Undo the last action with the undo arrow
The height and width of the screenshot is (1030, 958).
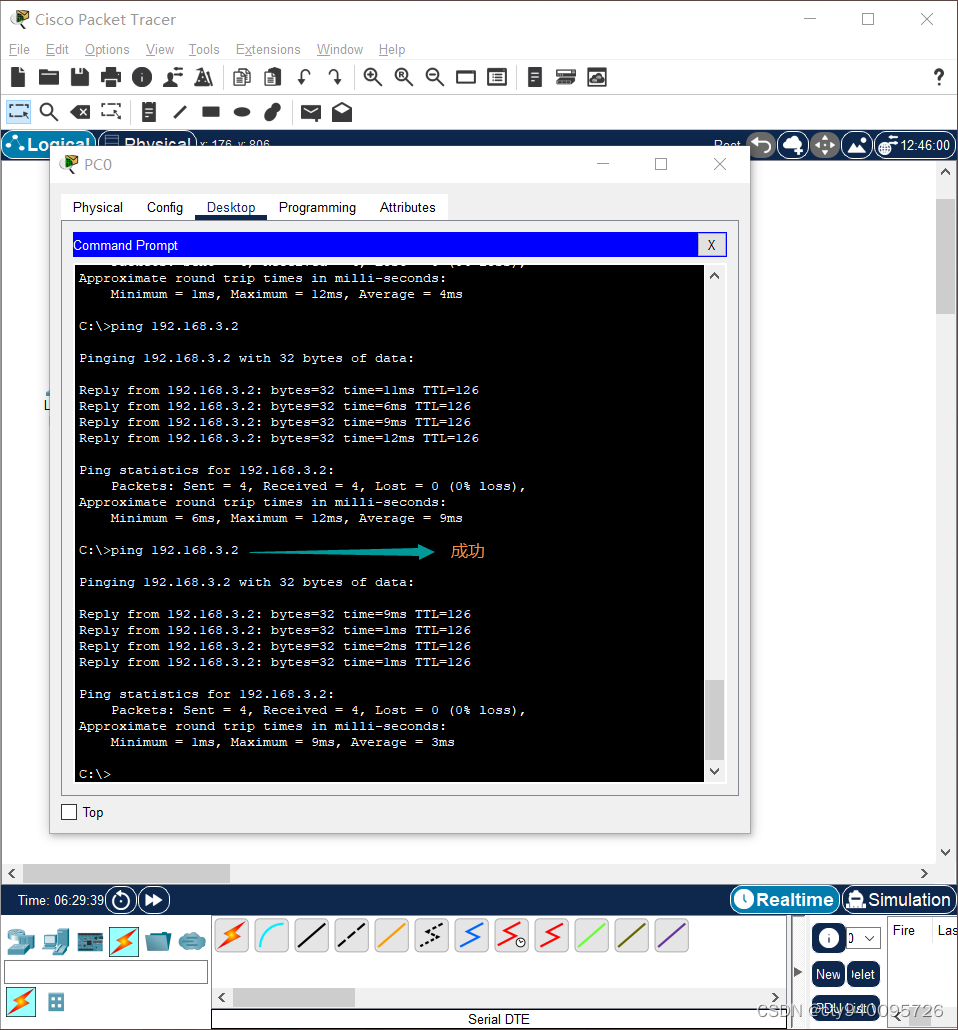point(304,78)
